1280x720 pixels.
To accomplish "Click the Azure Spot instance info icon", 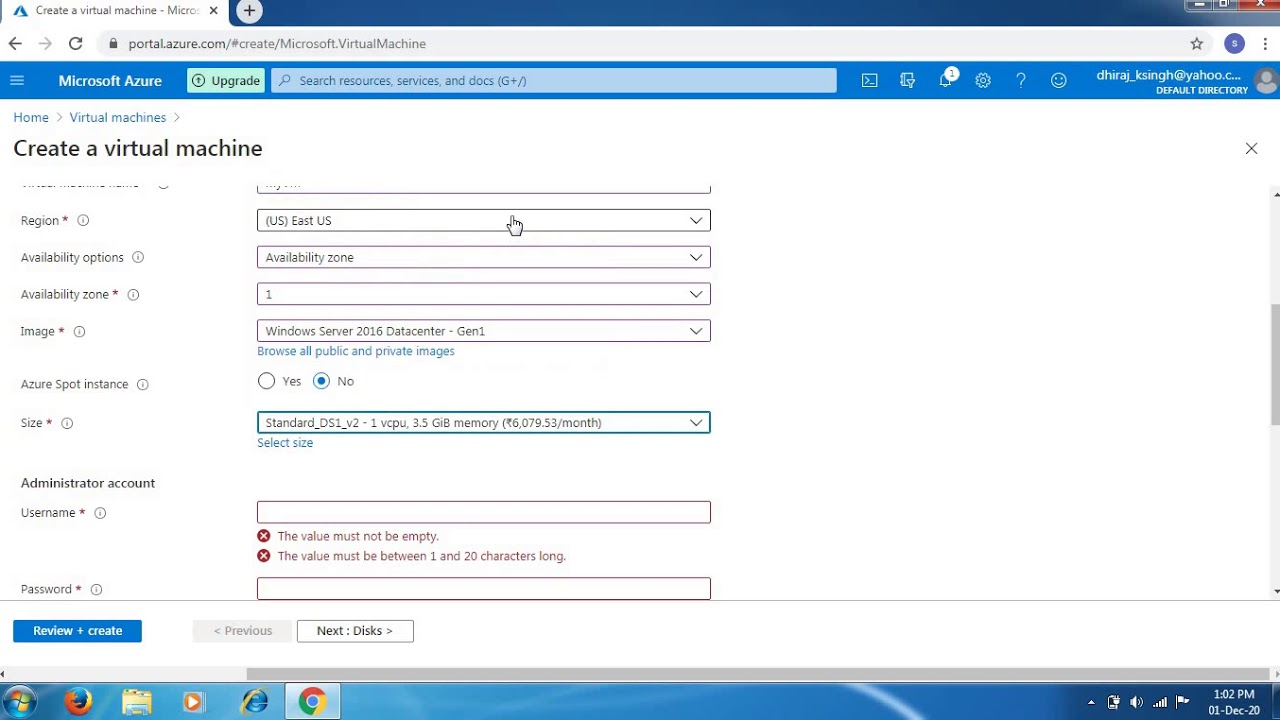I will tap(142, 385).
